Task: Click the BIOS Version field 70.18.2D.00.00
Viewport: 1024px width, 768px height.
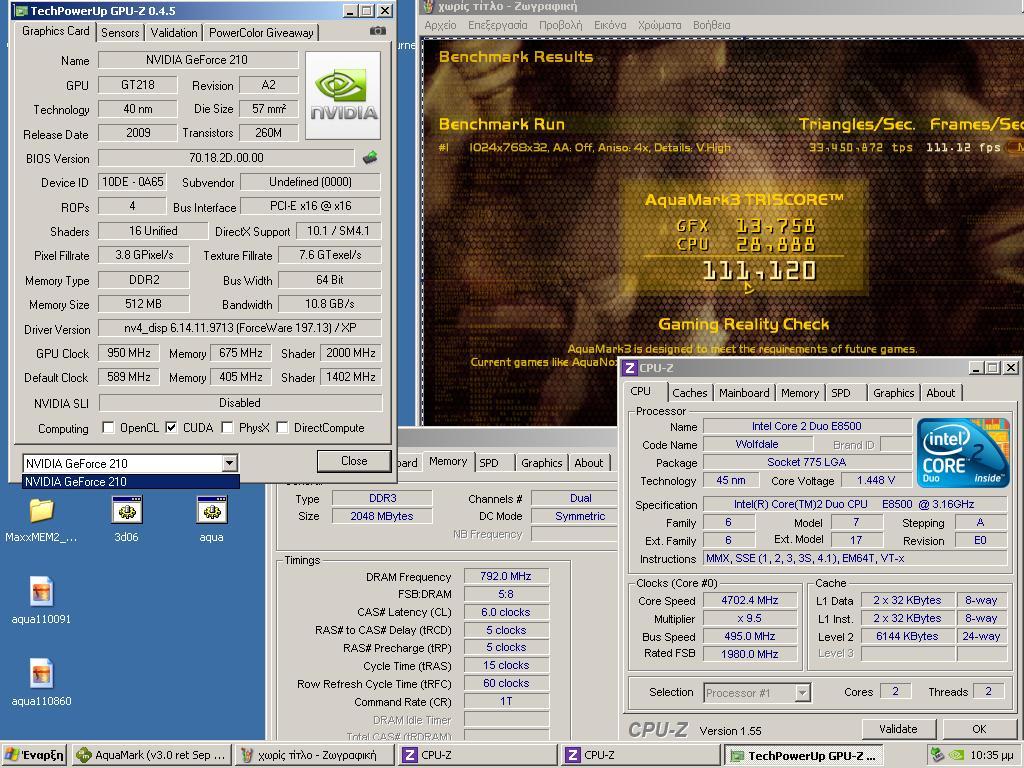Action: click(226, 157)
